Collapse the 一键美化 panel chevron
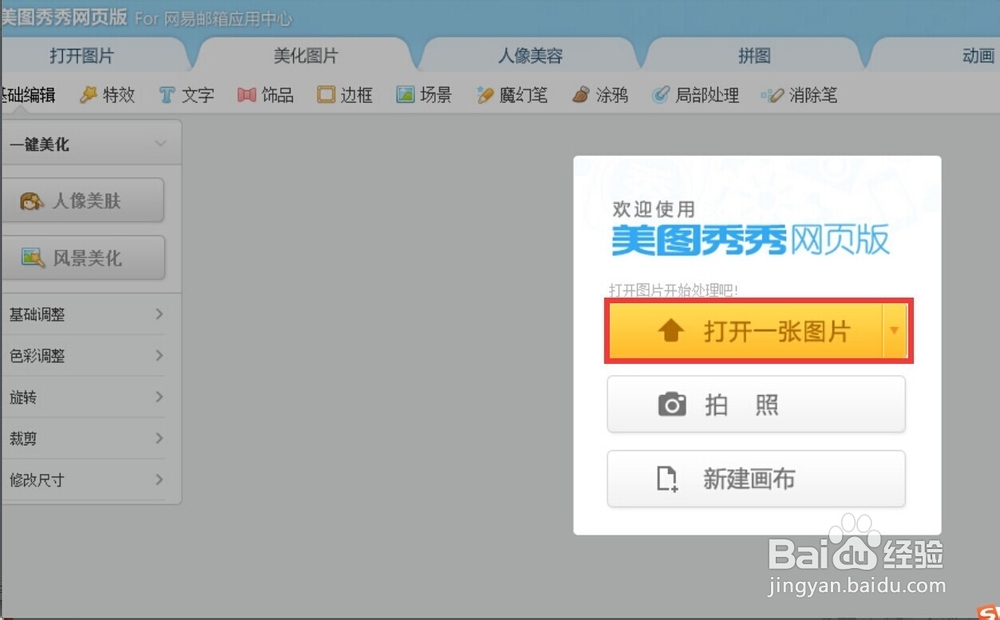The height and width of the screenshot is (620, 1000). (161, 144)
